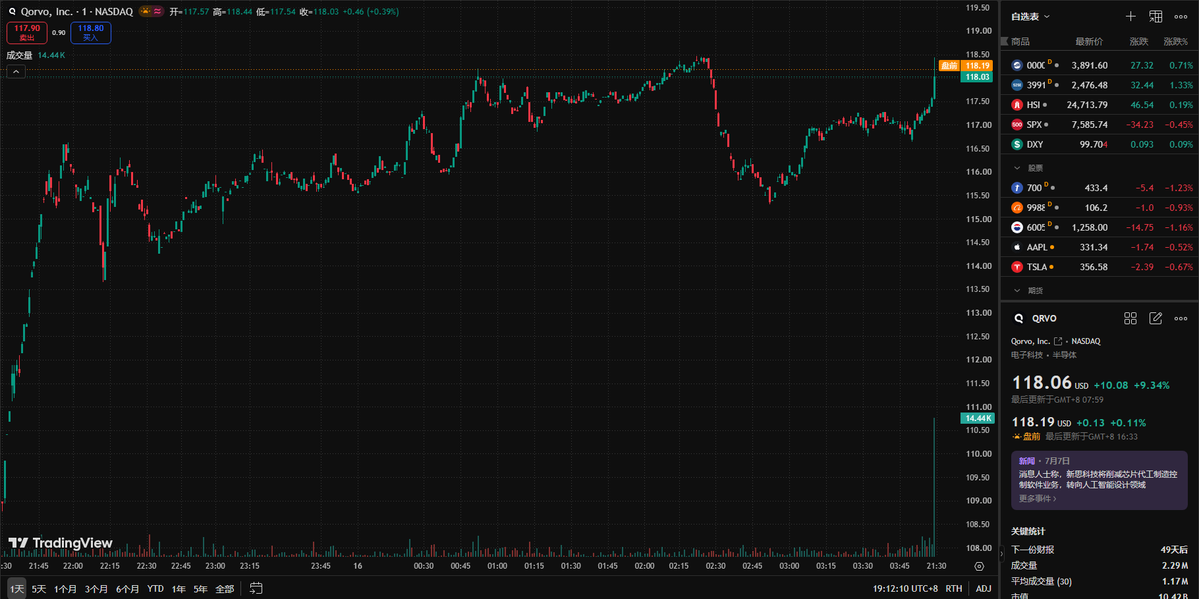Collapse the indicator legend with chevron button
1199x599 pixels.
16,72
